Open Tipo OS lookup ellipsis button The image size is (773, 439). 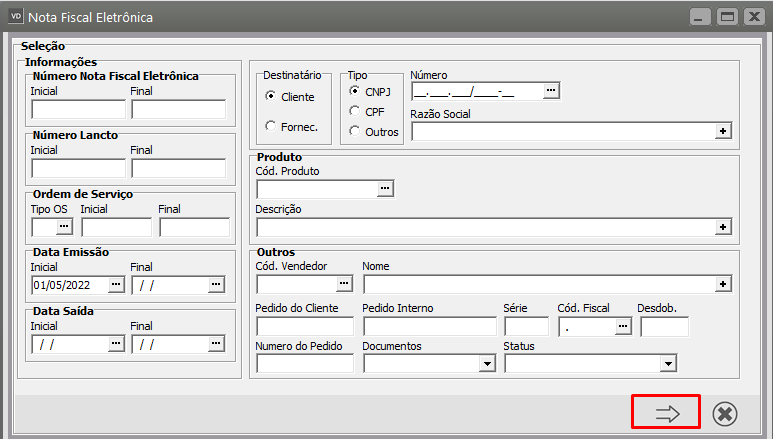click(65, 227)
